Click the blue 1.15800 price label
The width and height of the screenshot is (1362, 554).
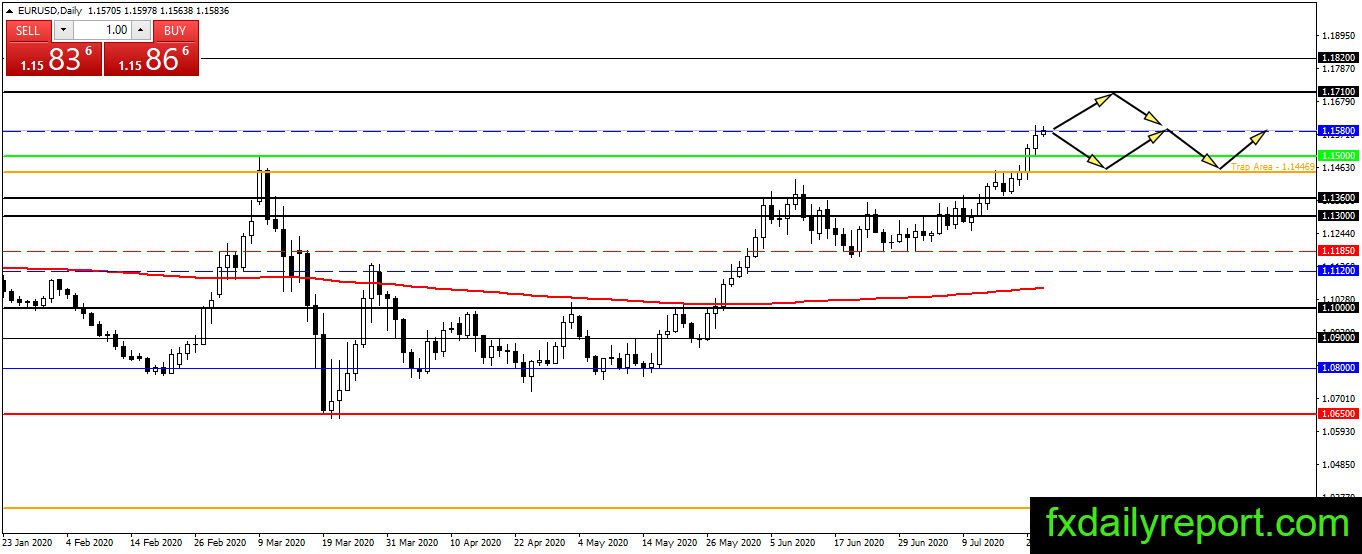1338,131
